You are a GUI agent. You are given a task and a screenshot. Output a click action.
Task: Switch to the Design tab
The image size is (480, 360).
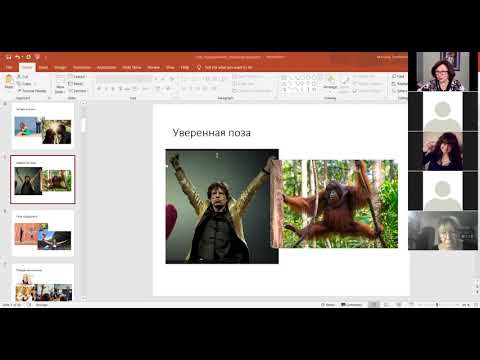tap(60, 67)
